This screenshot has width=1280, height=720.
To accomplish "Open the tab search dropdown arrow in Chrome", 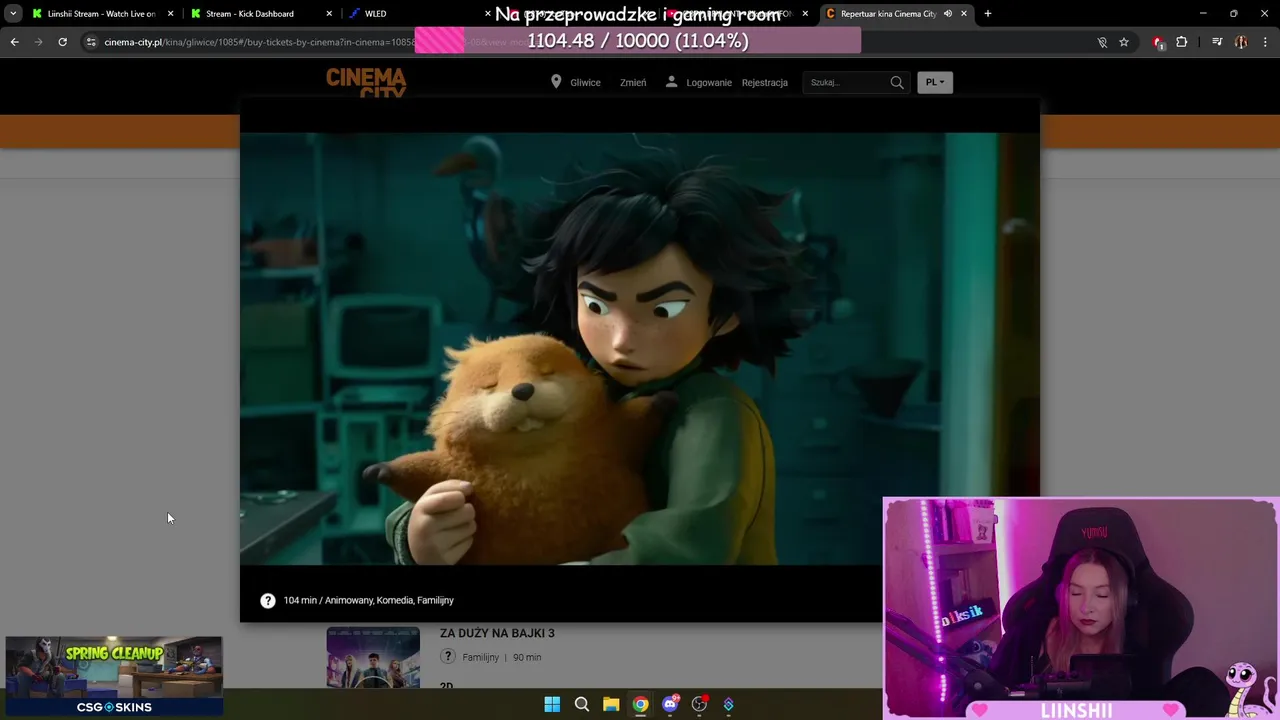I will (x=13, y=14).
